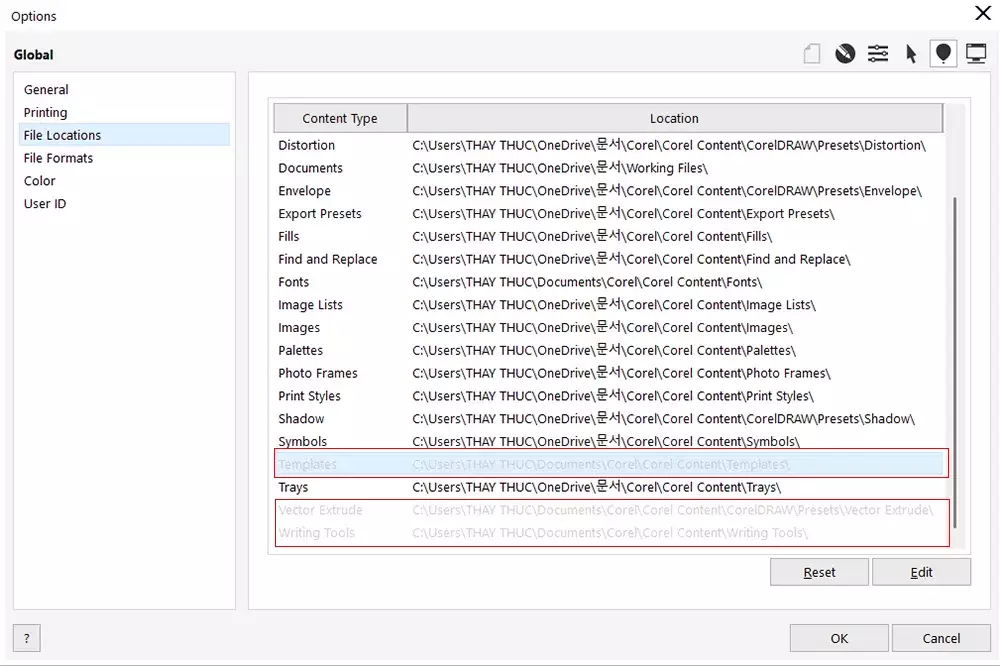This screenshot has height=667, width=1000.
Task: Confirm changes with the OK button
Action: tap(839, 638)
